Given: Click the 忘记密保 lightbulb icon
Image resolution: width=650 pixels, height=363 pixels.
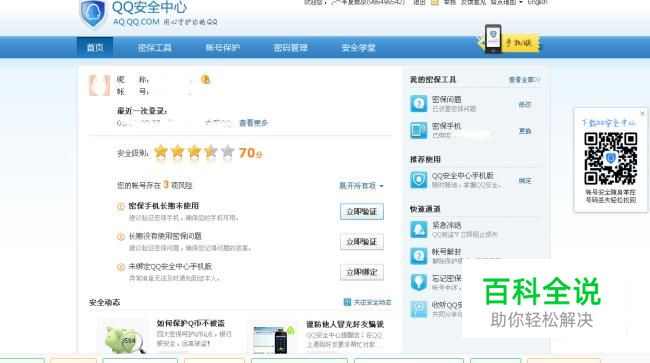Looking at the screenshot, I should 419,283.
